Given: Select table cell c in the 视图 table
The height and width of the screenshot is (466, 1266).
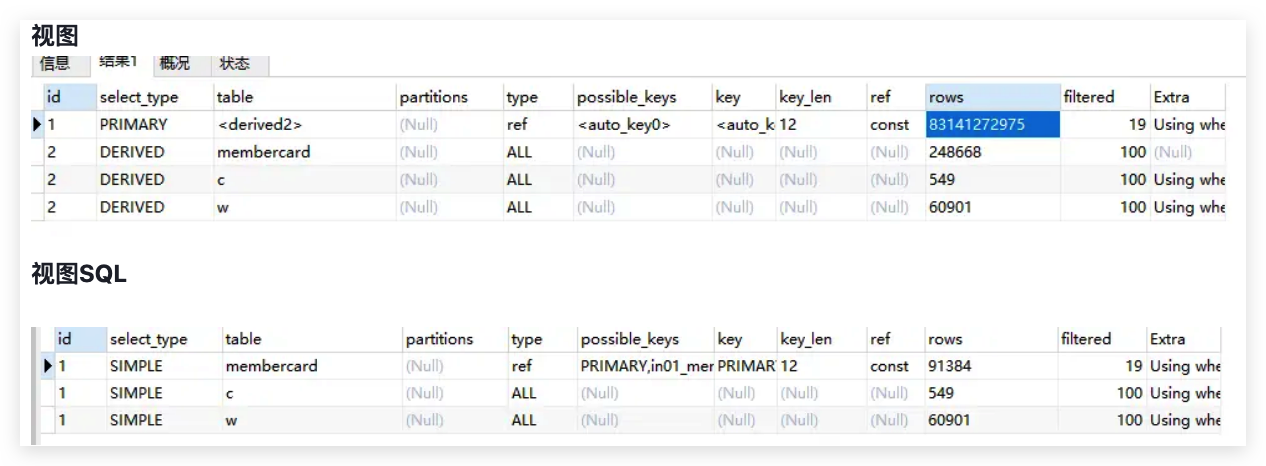Looking at the screenshot, I should point(304,180).
